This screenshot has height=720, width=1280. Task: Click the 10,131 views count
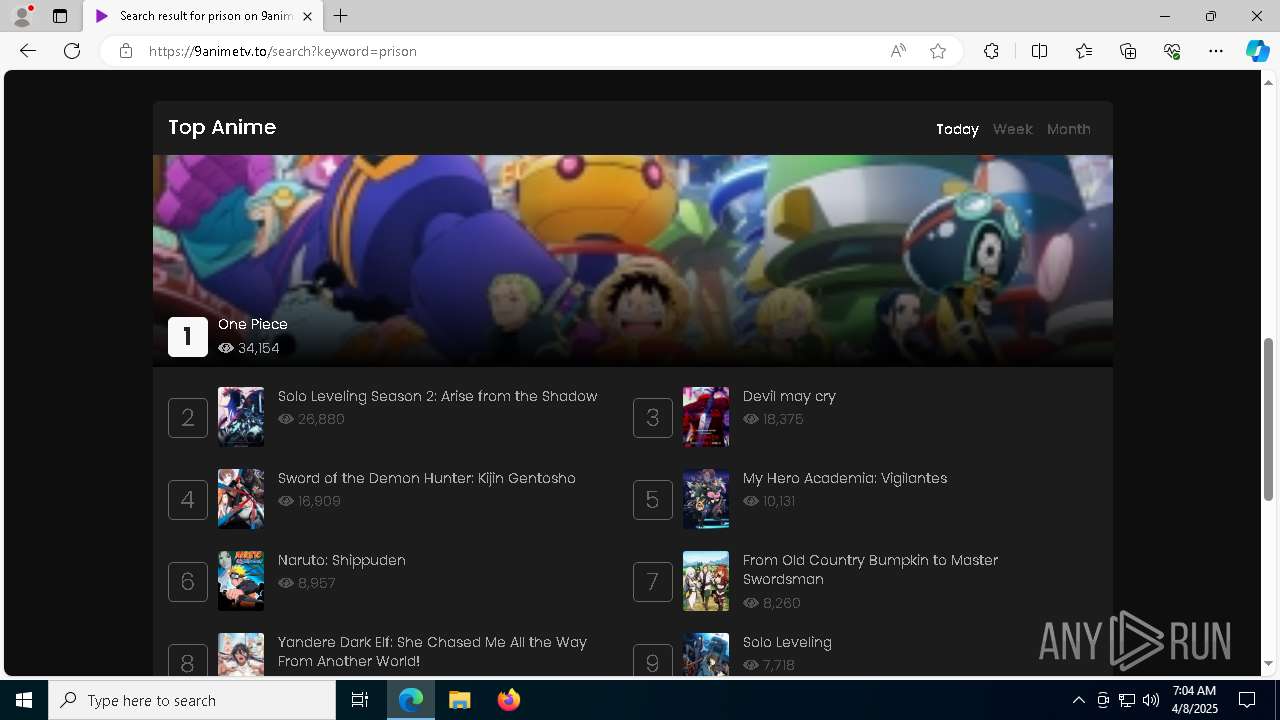[769, 501]
